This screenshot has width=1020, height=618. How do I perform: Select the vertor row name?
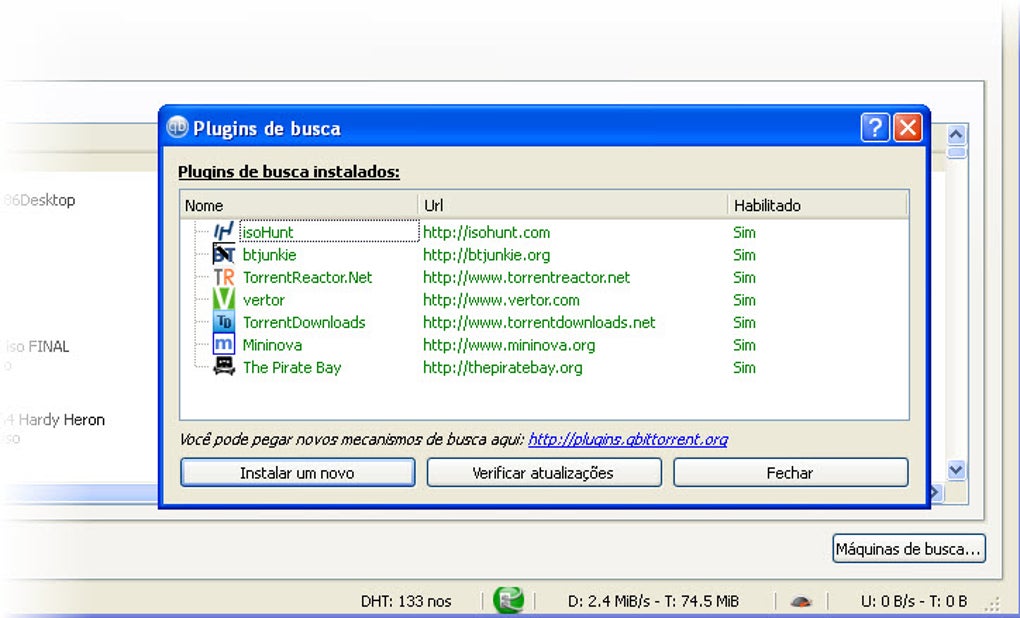click(x=263, y=300)
